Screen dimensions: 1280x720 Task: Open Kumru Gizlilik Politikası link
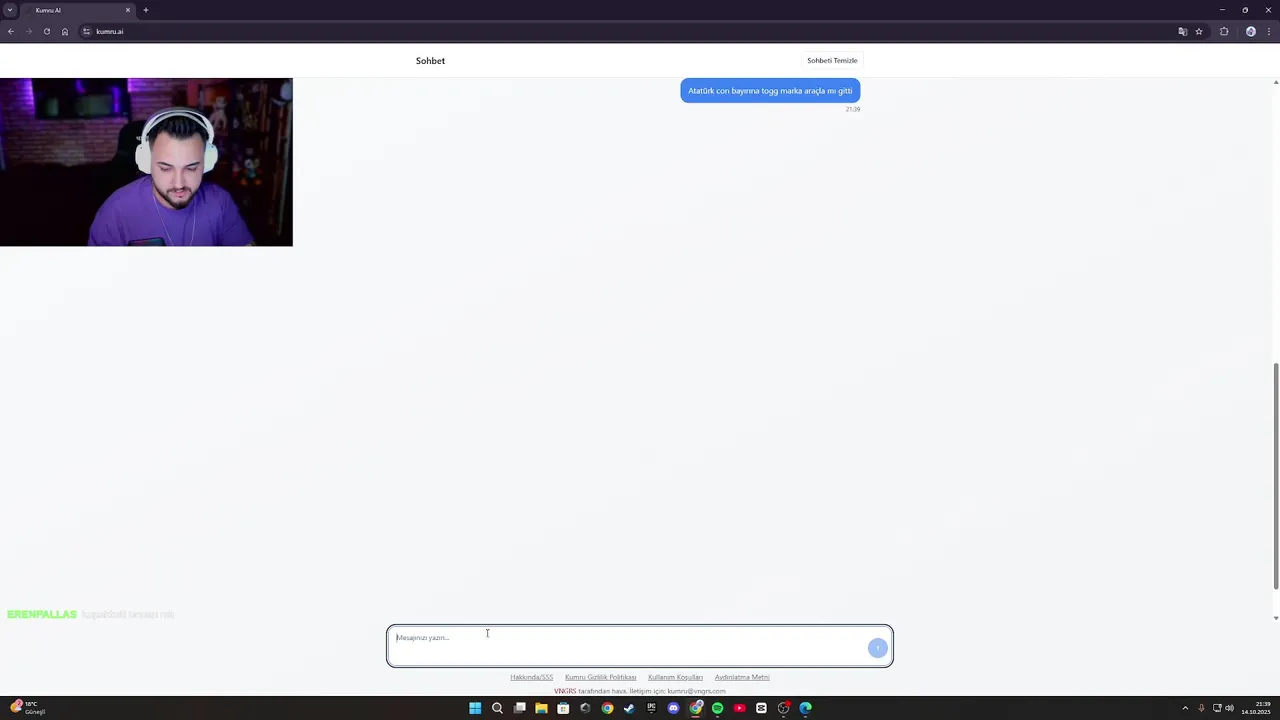coord(600,677)
